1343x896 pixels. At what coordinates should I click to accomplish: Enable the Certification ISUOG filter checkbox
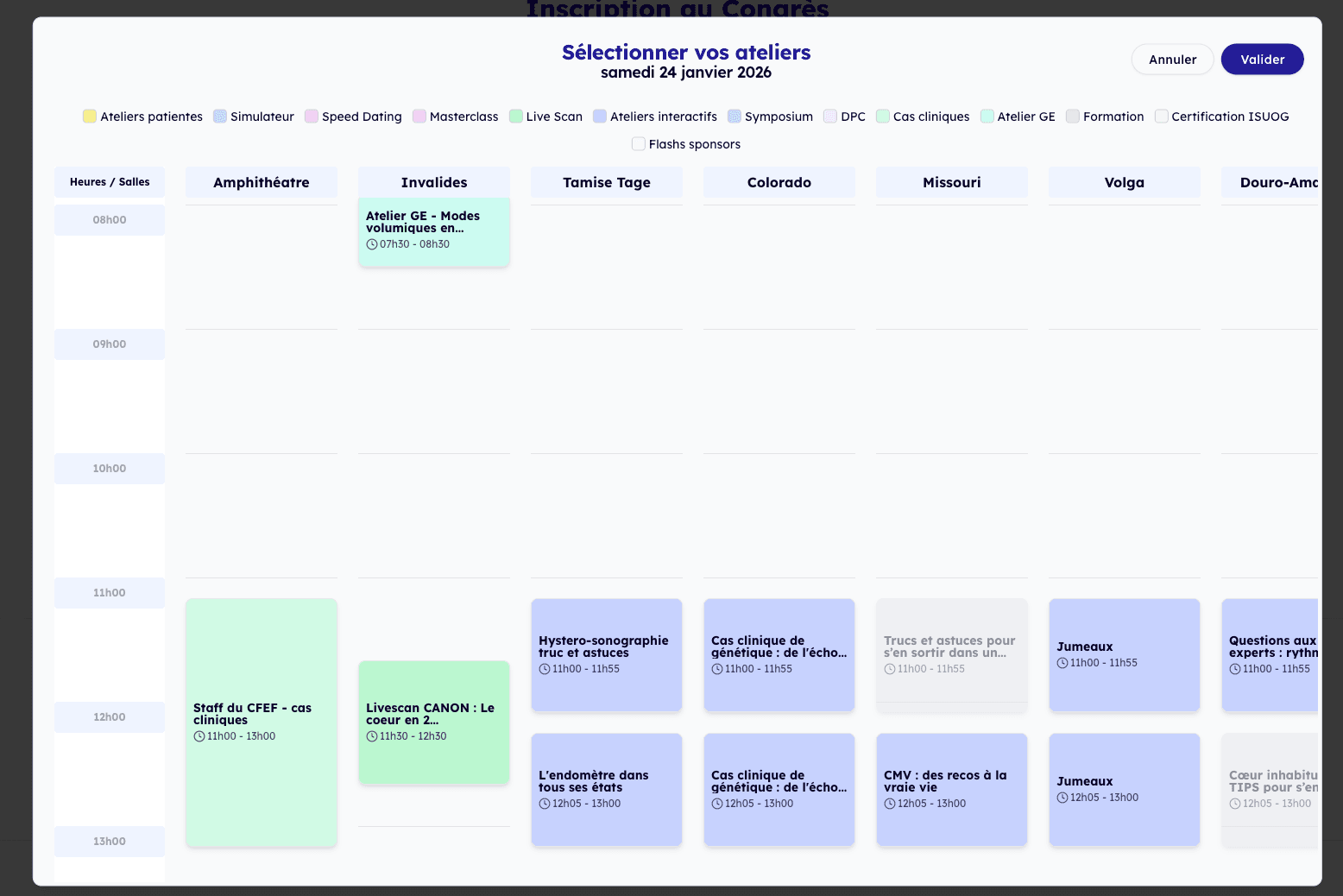tap(1162, 117)
